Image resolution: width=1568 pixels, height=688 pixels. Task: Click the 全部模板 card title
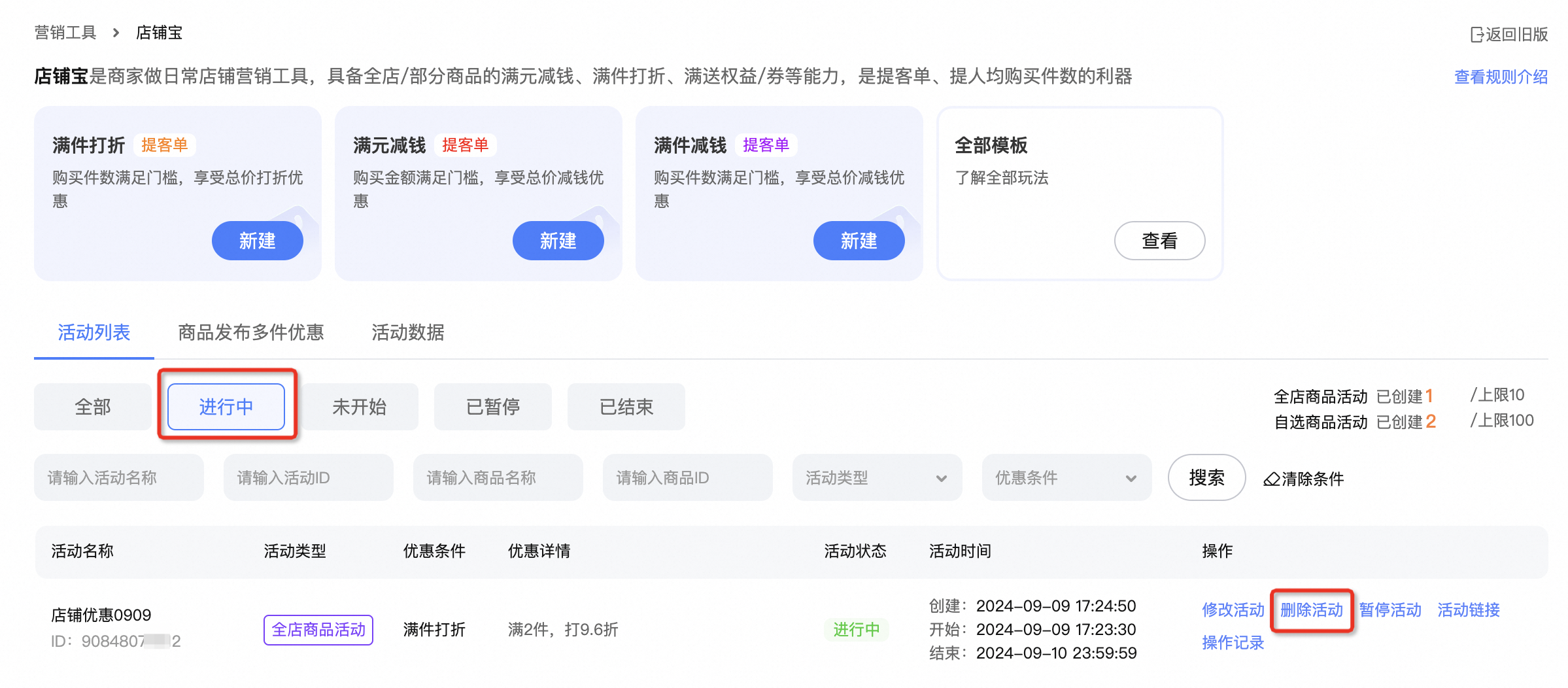991,145
